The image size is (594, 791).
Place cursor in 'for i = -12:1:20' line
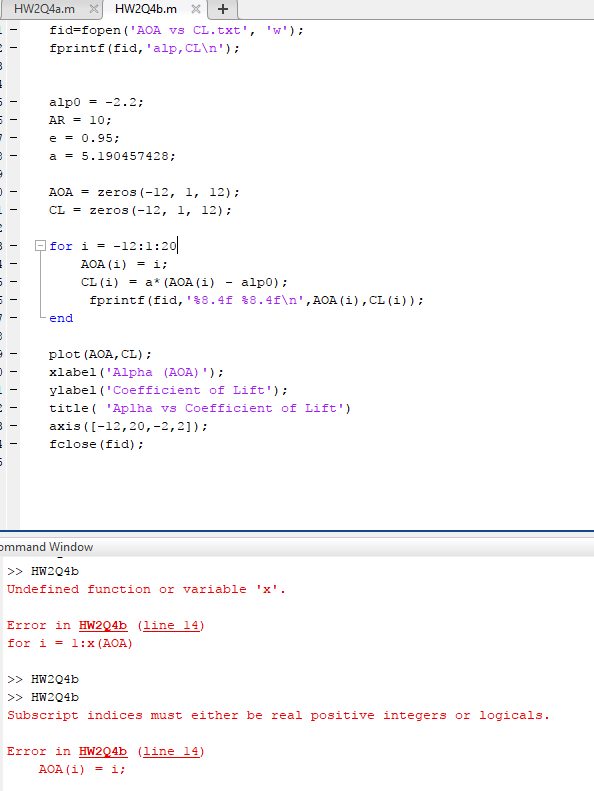pyautogui.click(x=113, y=246)
